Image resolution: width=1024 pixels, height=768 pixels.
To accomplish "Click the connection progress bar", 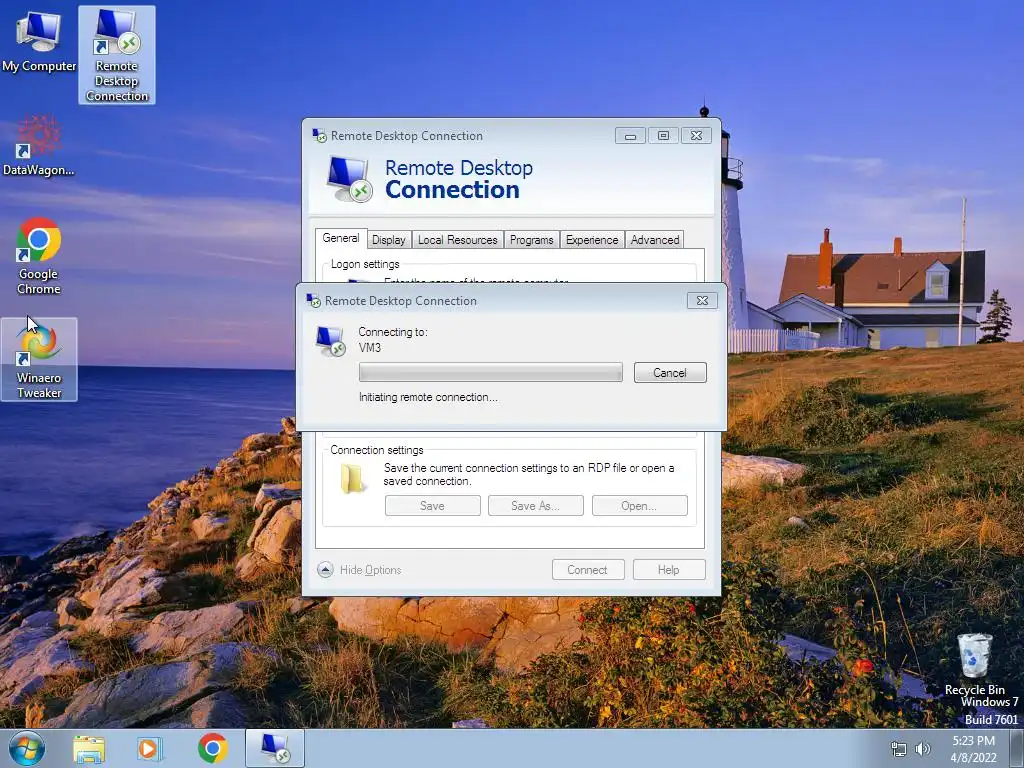I will [490, 372].
